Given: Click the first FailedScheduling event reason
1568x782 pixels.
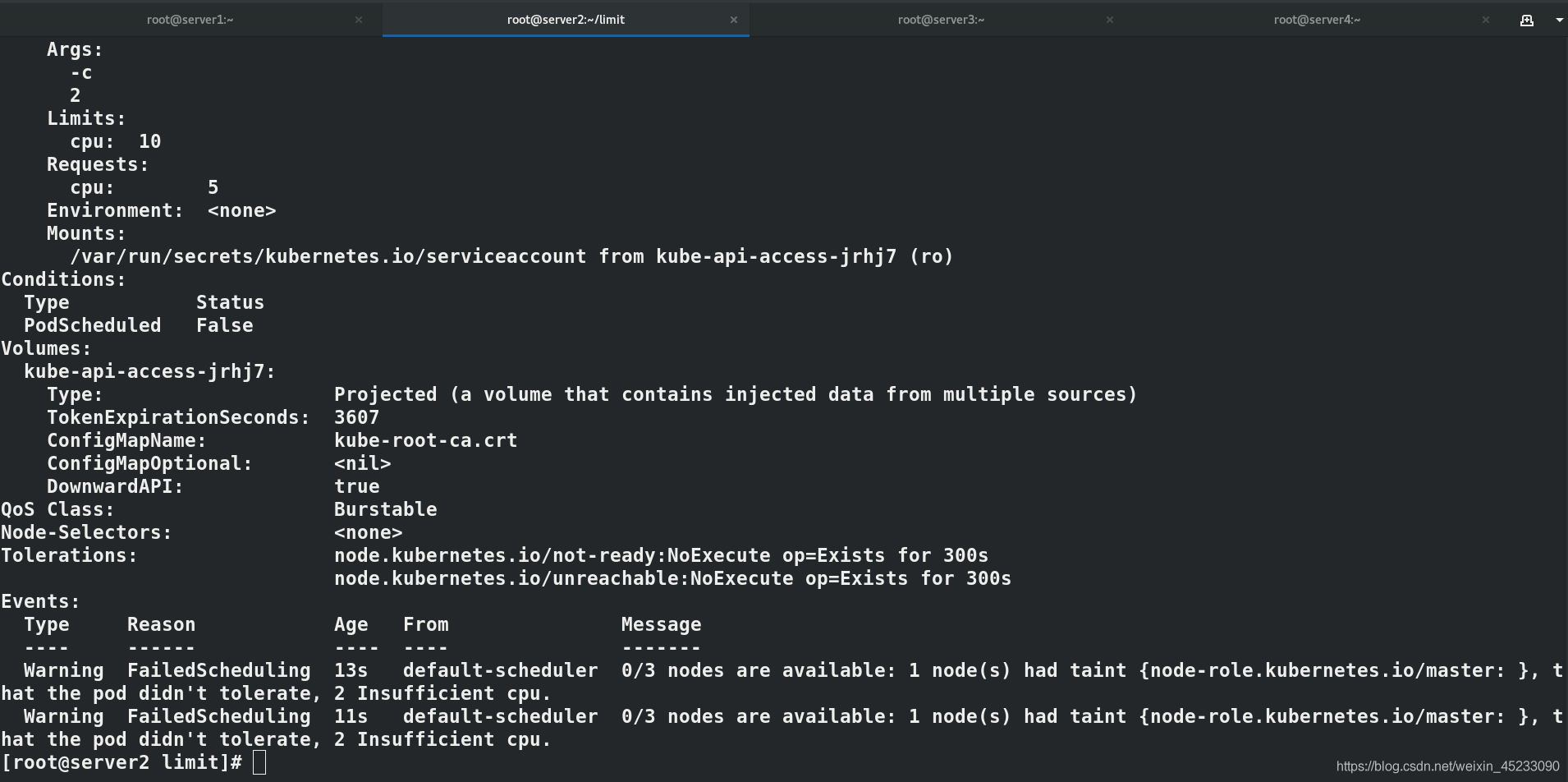Looking at the screenshot, I should click(x=219, y=670).
